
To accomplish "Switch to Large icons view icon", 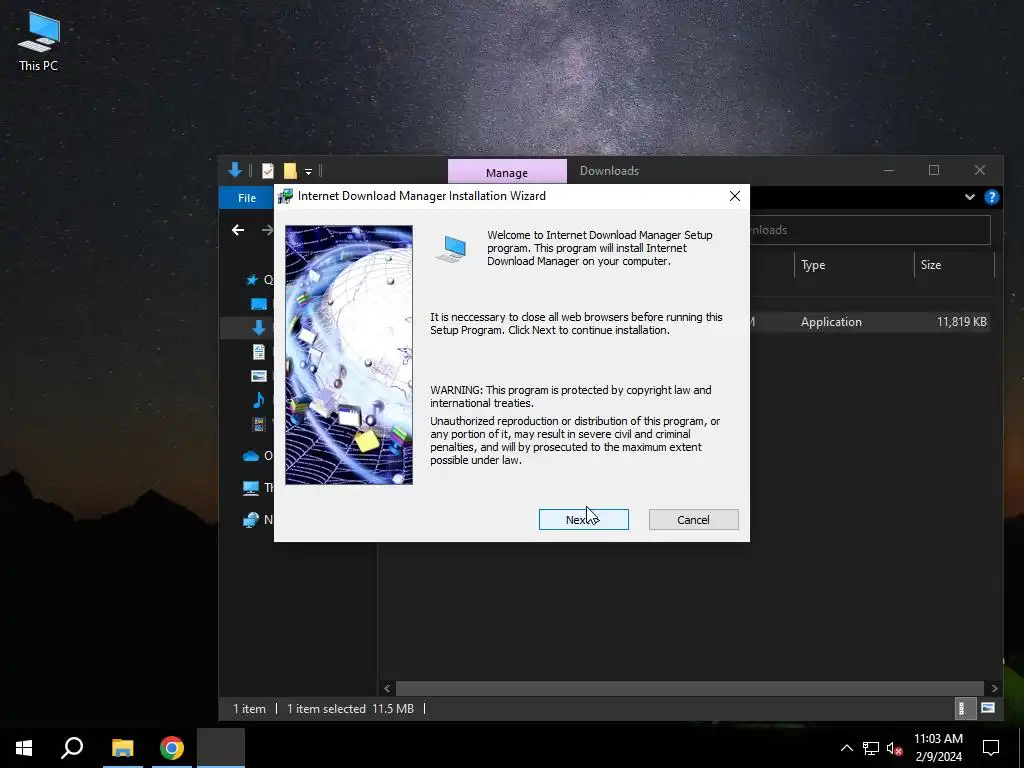I will pos(988,709).
